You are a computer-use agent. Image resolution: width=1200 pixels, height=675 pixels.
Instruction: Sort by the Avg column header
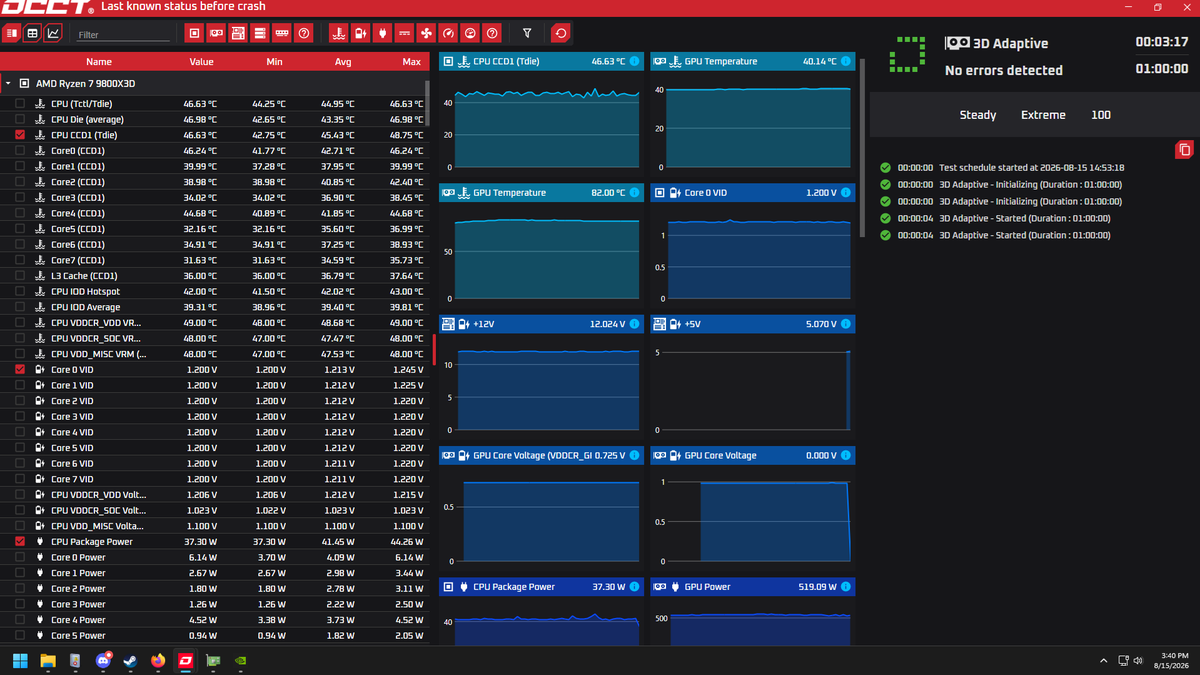[x=343, y=62]
